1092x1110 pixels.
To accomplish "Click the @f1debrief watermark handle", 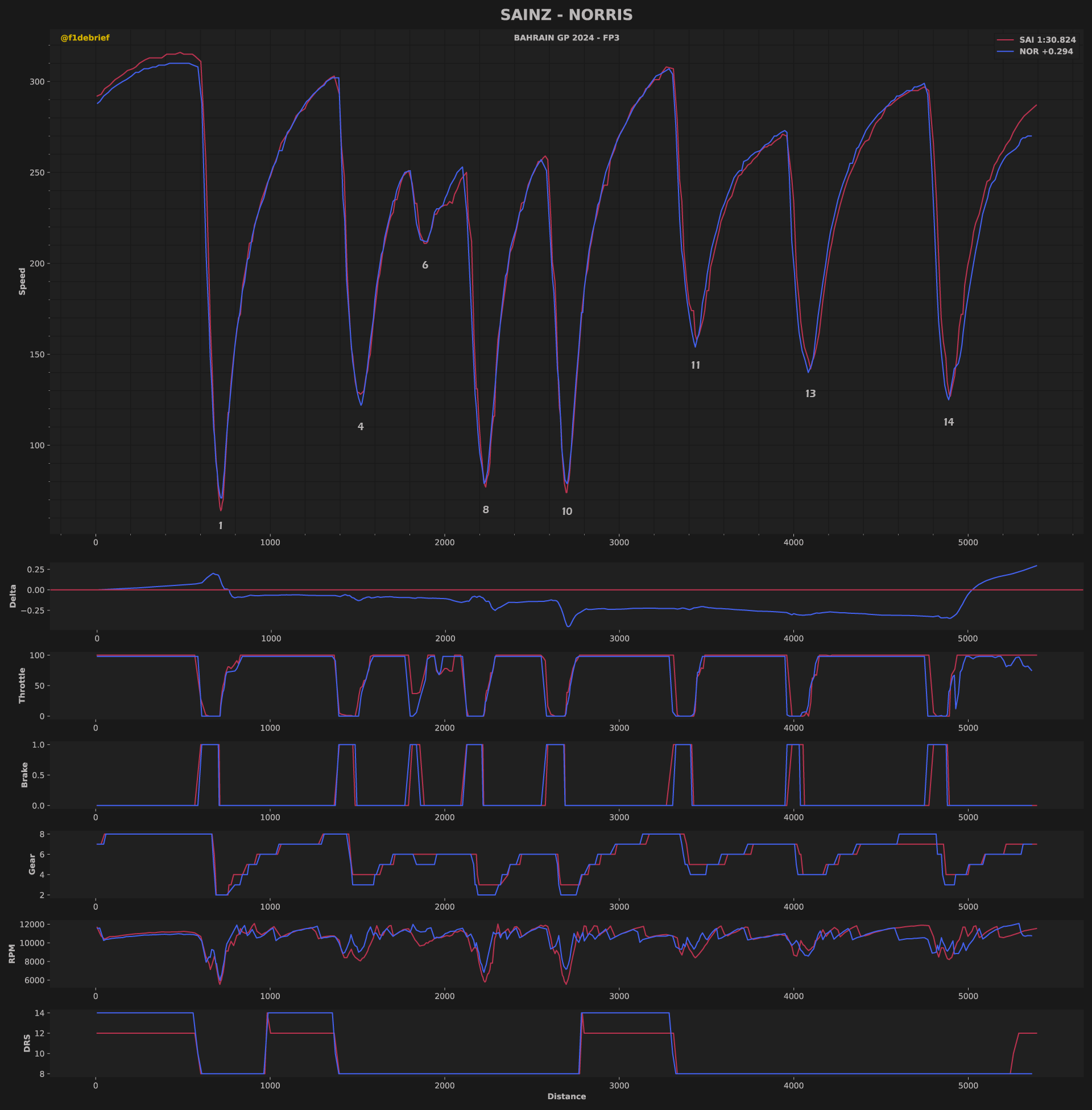I will pyautogui.click(x=85, y=38).
